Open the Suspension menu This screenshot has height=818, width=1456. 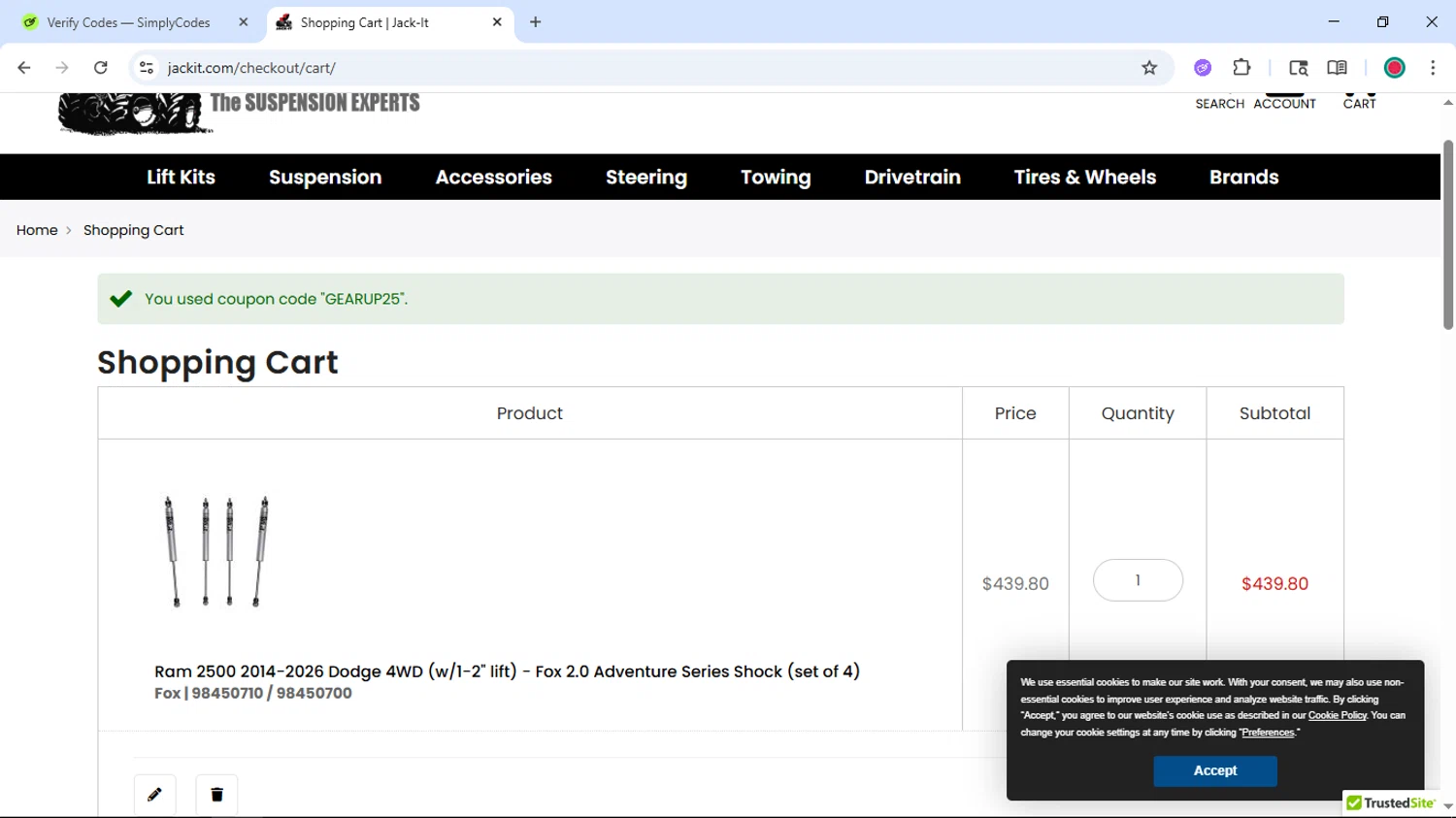(325, 178)
